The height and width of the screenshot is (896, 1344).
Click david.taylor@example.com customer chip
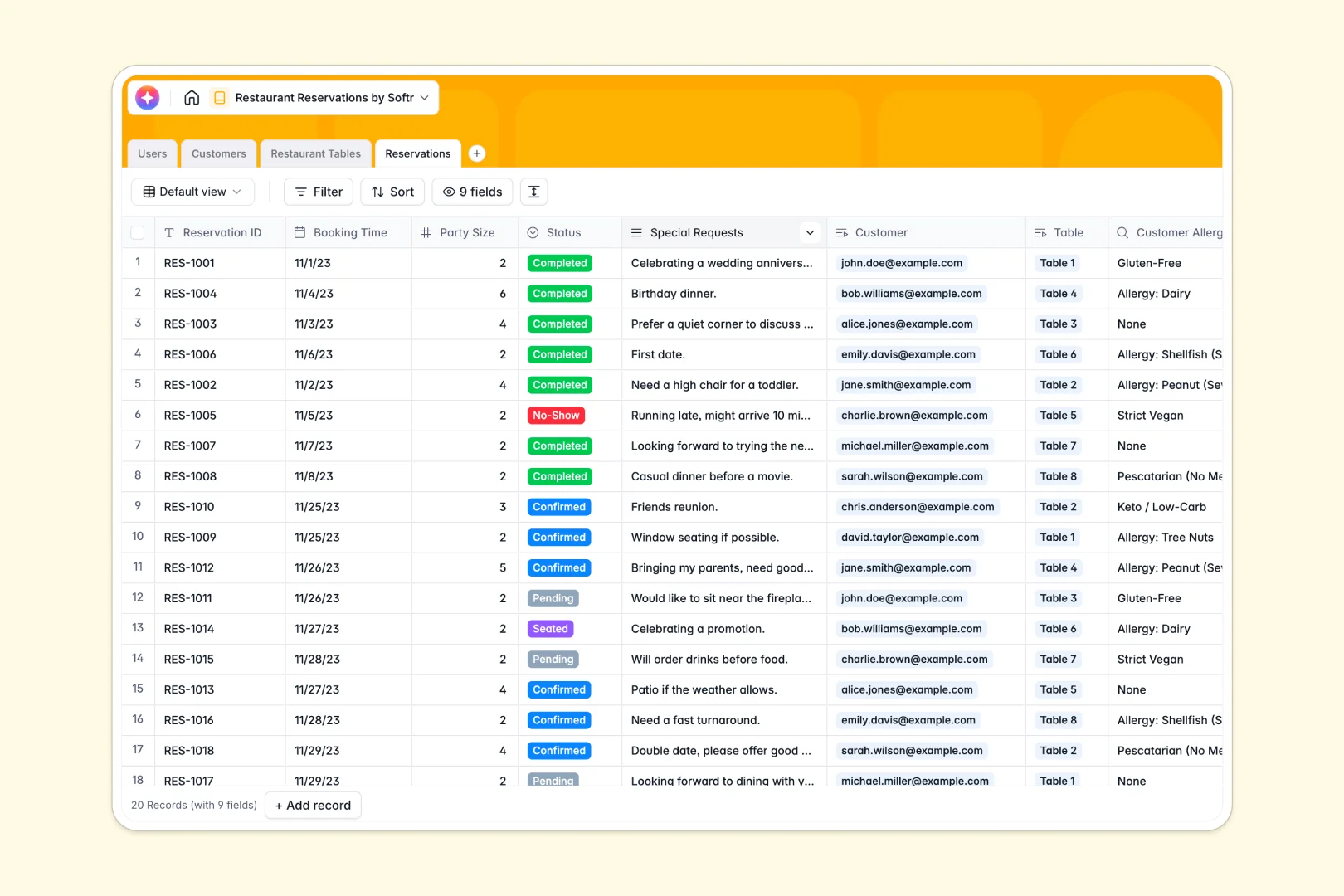coord(910,538)
